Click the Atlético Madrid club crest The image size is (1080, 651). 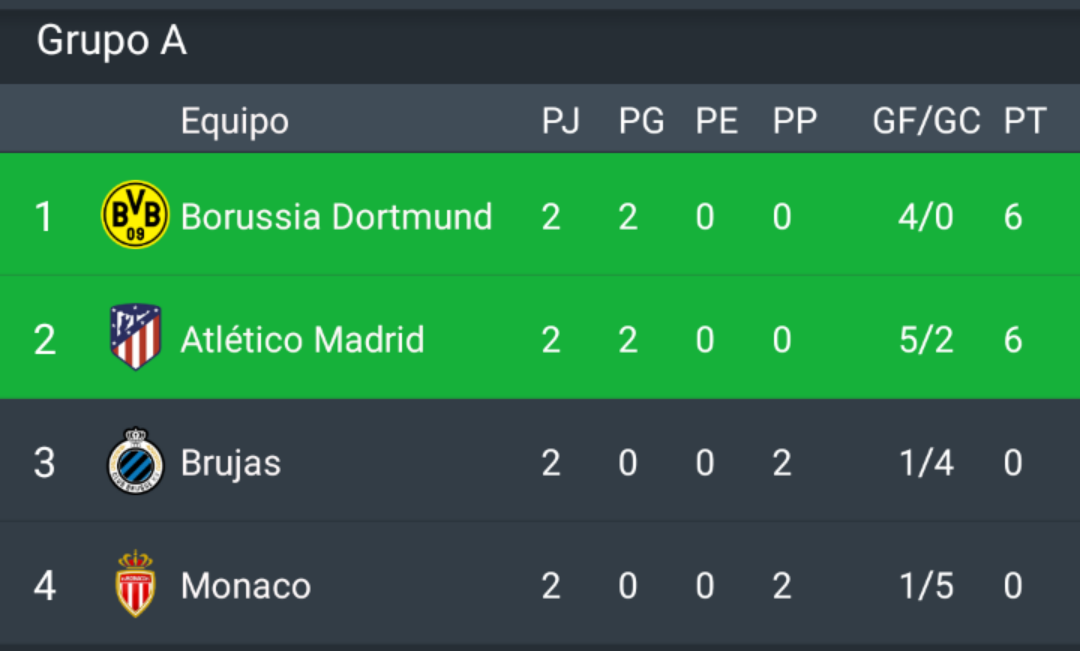coord(136,337)
